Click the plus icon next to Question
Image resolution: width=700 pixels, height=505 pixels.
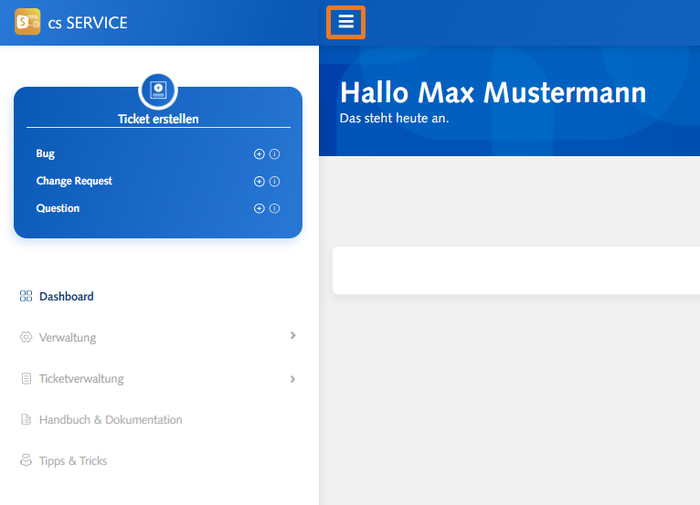click(x=259, y=208)
